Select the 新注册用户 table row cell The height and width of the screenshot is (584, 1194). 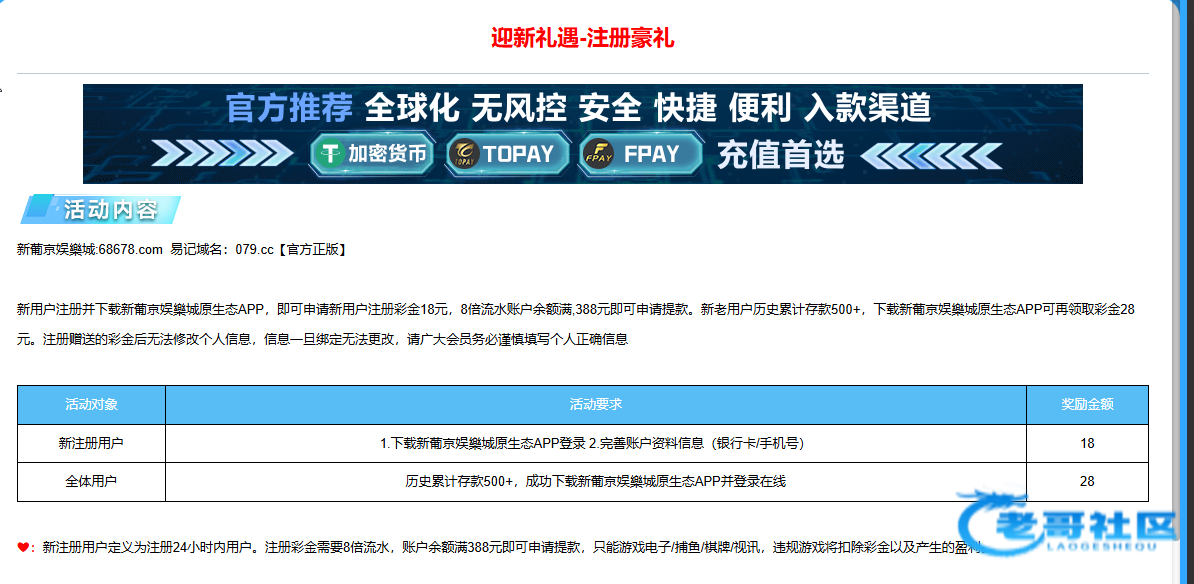point(91,443)
